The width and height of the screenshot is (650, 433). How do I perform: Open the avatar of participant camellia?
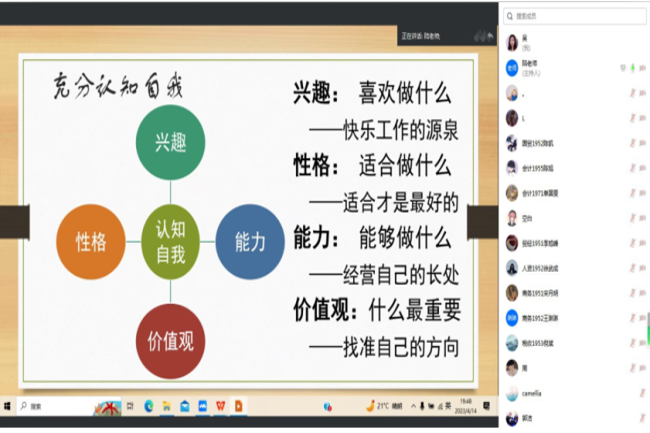coord(512,392)
